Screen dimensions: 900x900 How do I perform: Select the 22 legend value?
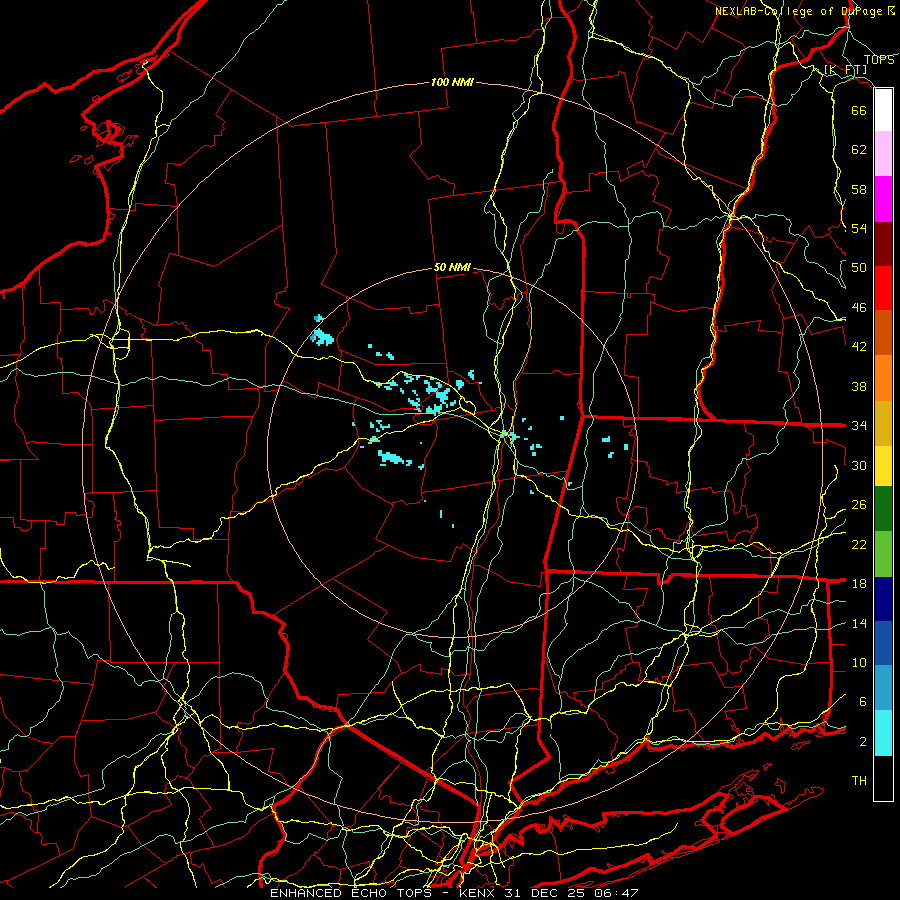(x=859, y=544)
